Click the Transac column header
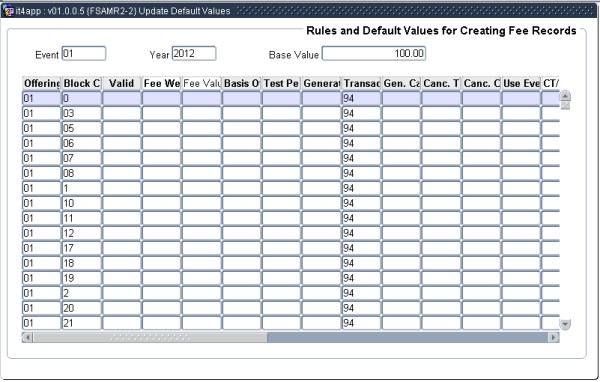 (361, 83)
